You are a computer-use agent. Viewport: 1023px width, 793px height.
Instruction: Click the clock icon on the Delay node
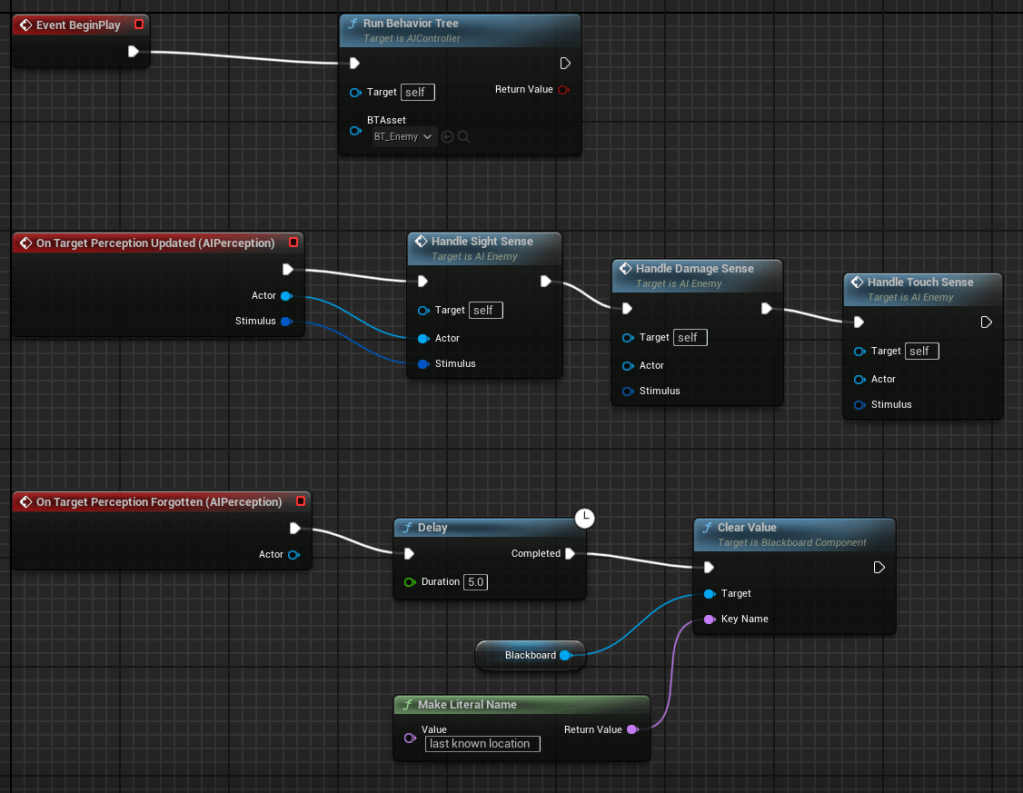pyautogui.click(x=585, y=517)
